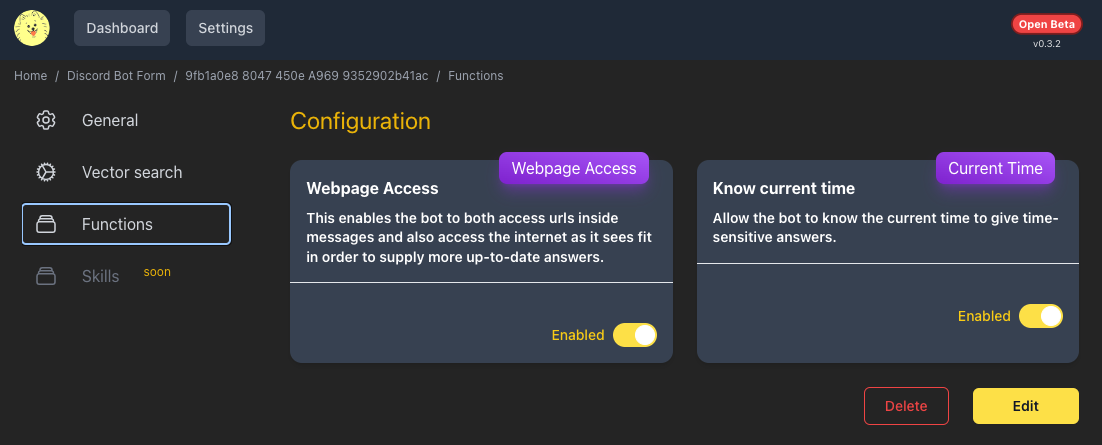Click the yellow dog logo icon
This screenshot has width=1102, height=445.
click(x=32, y=28)
